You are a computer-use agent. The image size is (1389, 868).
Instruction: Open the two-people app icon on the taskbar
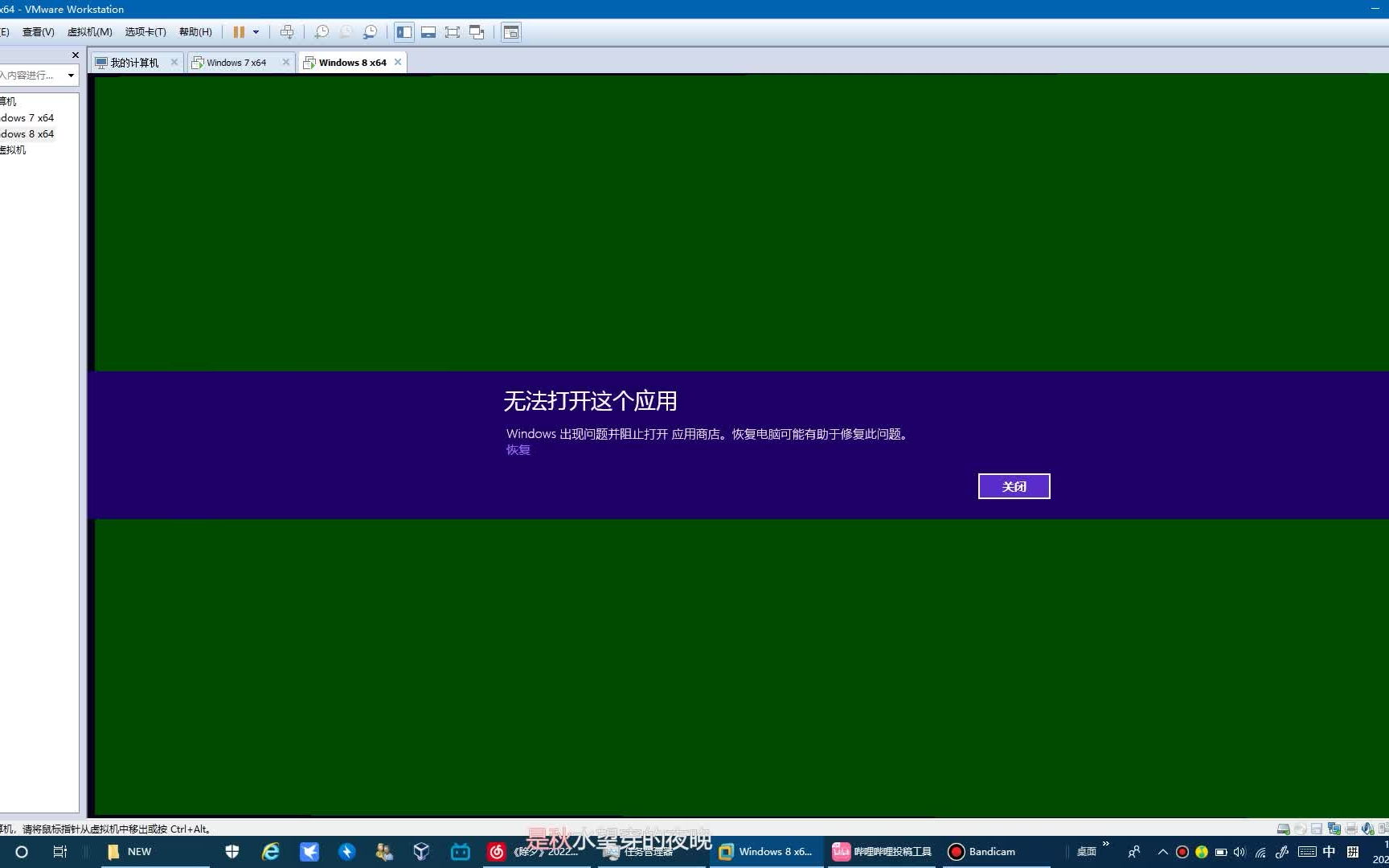tap(384, 852)
